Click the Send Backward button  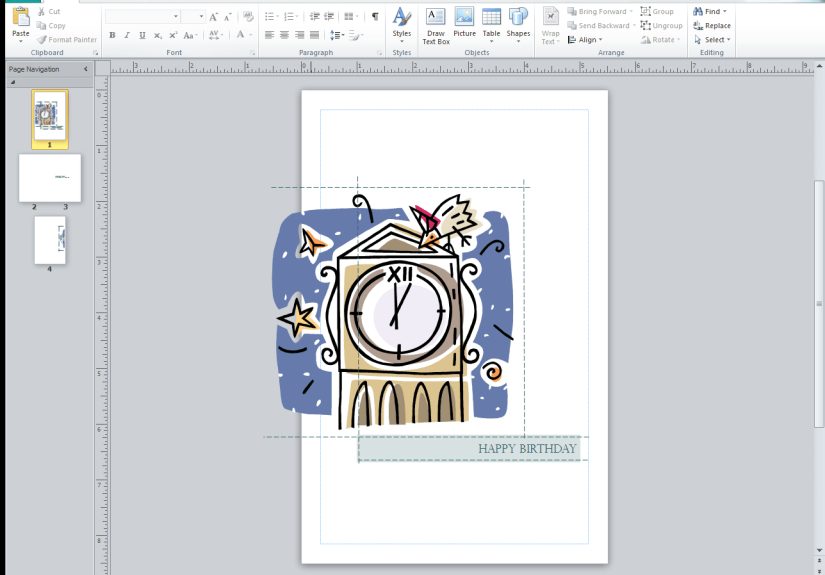[x=601, y=25]
